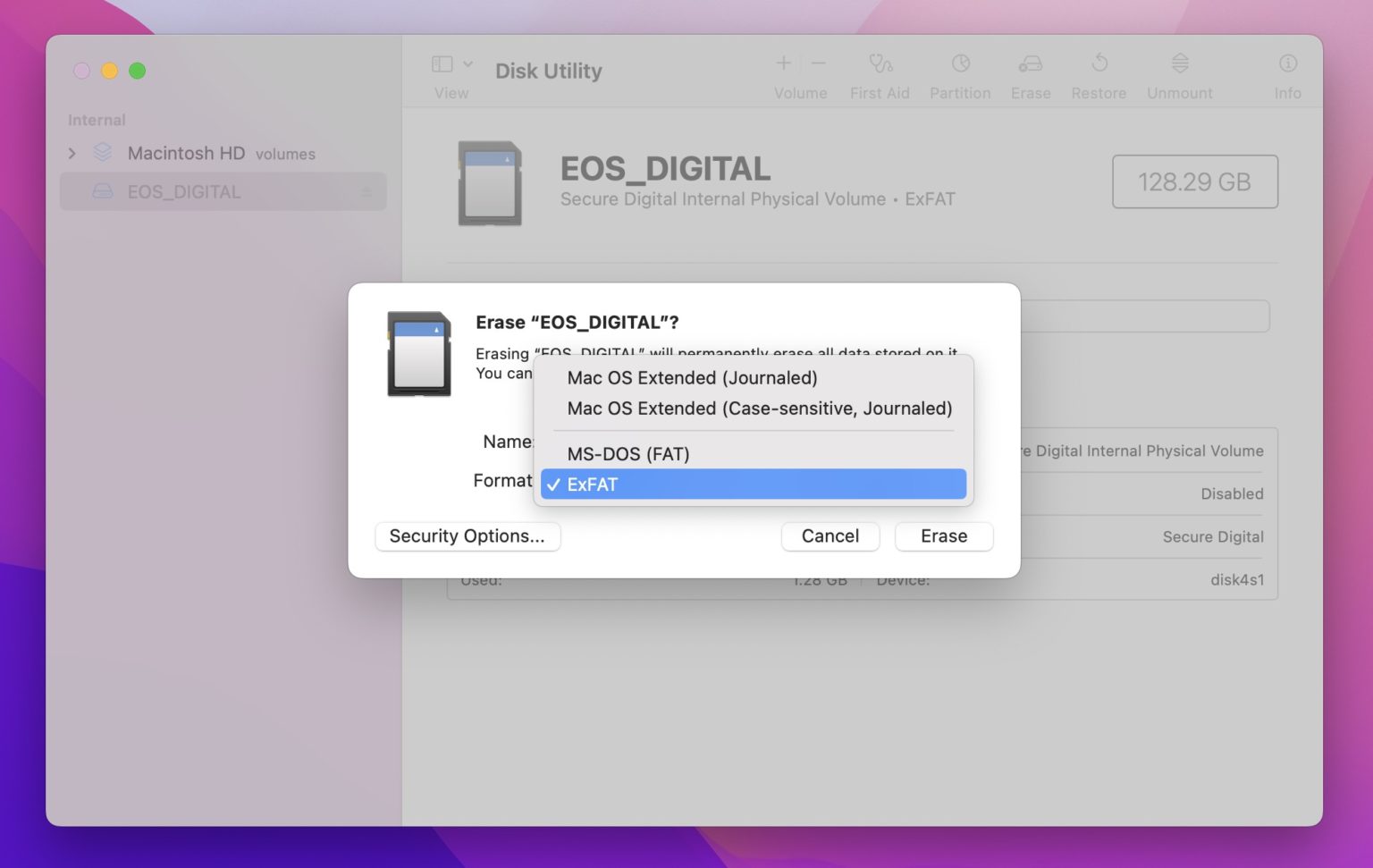This screenshot has height=868, width=1373.
Task: Add a volume with the plus icon
Action: (x=783, y=63)
